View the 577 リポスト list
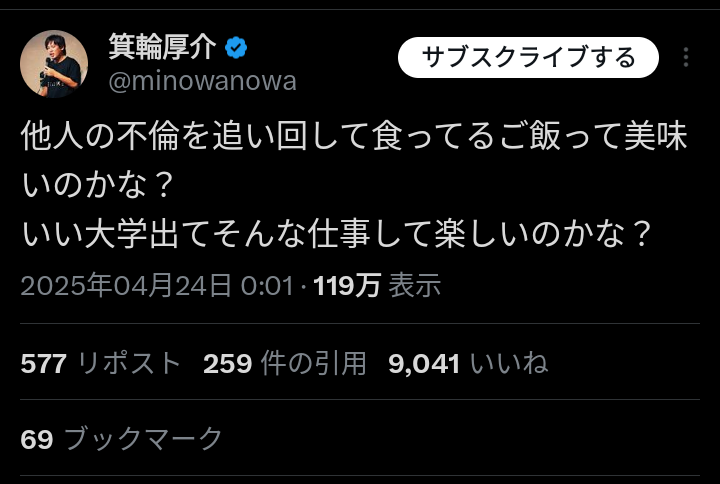The width and height of the screenshot is (720, 484). 101,363
